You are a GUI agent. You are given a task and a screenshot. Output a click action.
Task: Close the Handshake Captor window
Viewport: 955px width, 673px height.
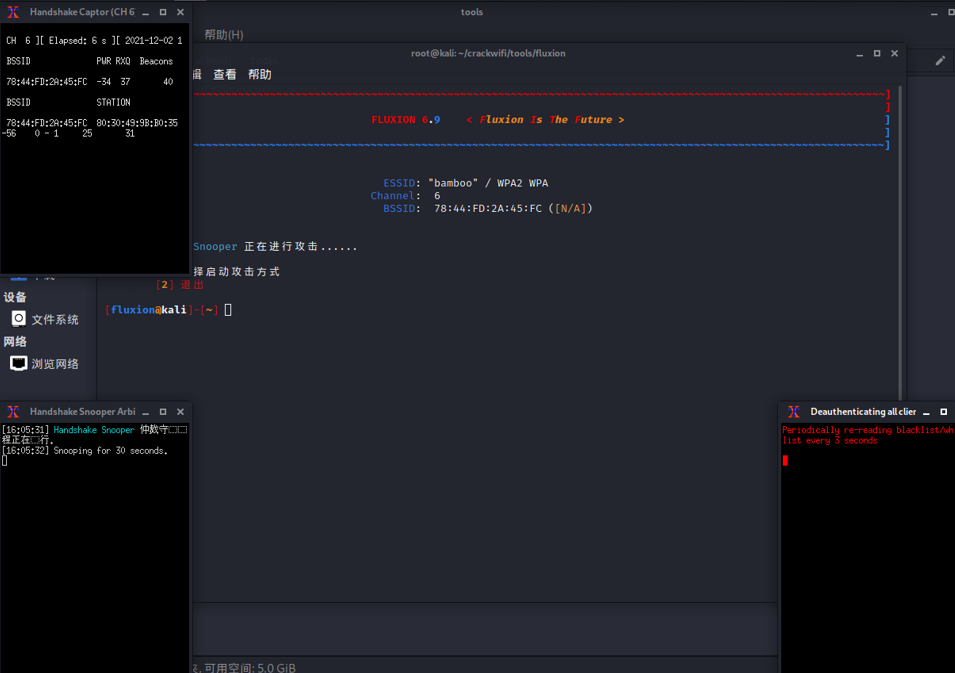click(180, 12)
